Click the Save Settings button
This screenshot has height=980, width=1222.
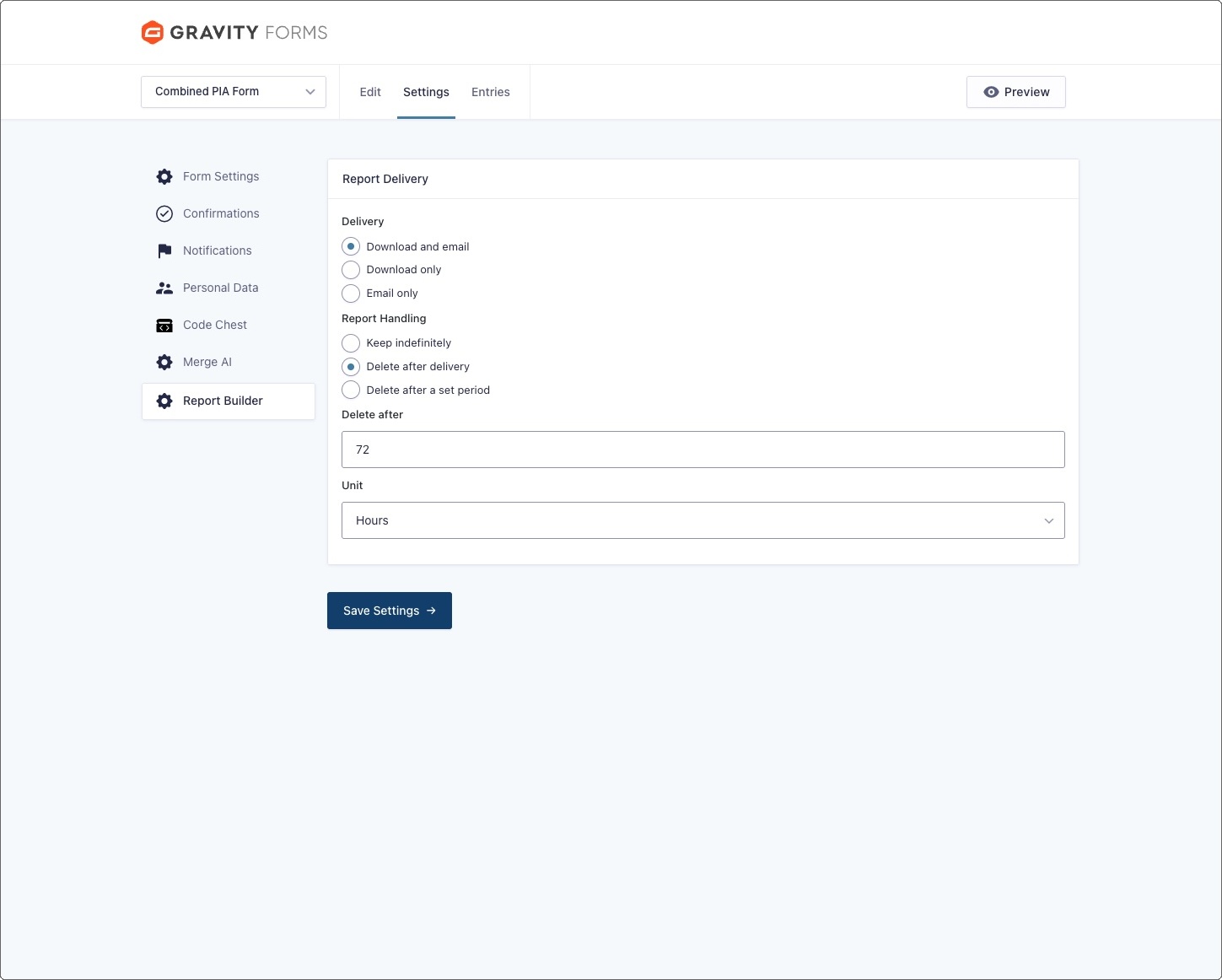pyautogui.click(x=389, y=611)
